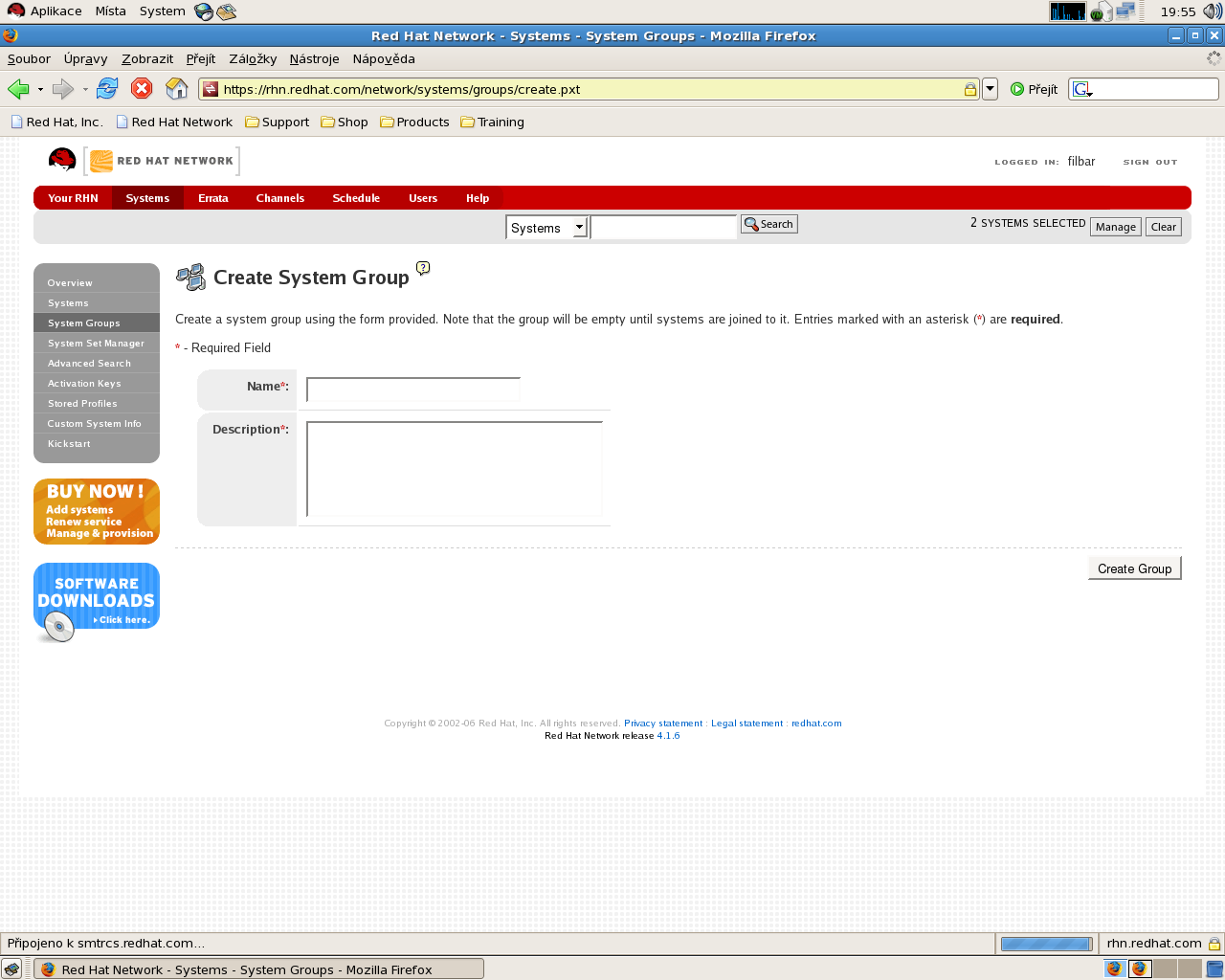Show desktop via bottom-left panel icon
This screenshot has height=980, width=1225.
[x=11, y=969]
